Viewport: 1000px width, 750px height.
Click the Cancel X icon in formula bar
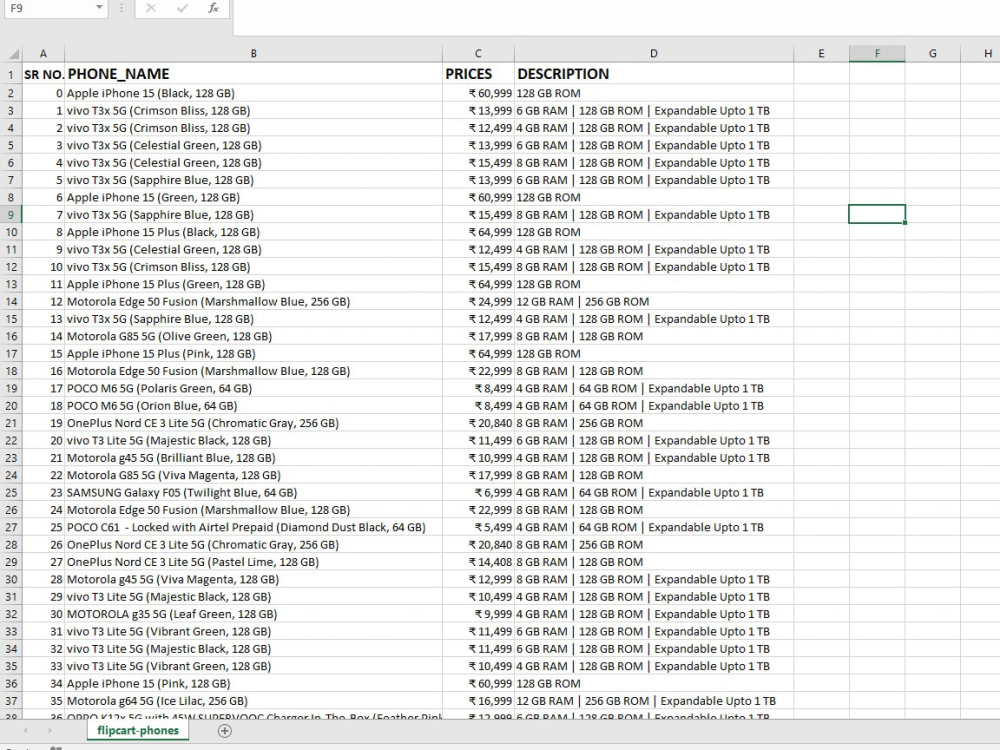tap(151, 8)
